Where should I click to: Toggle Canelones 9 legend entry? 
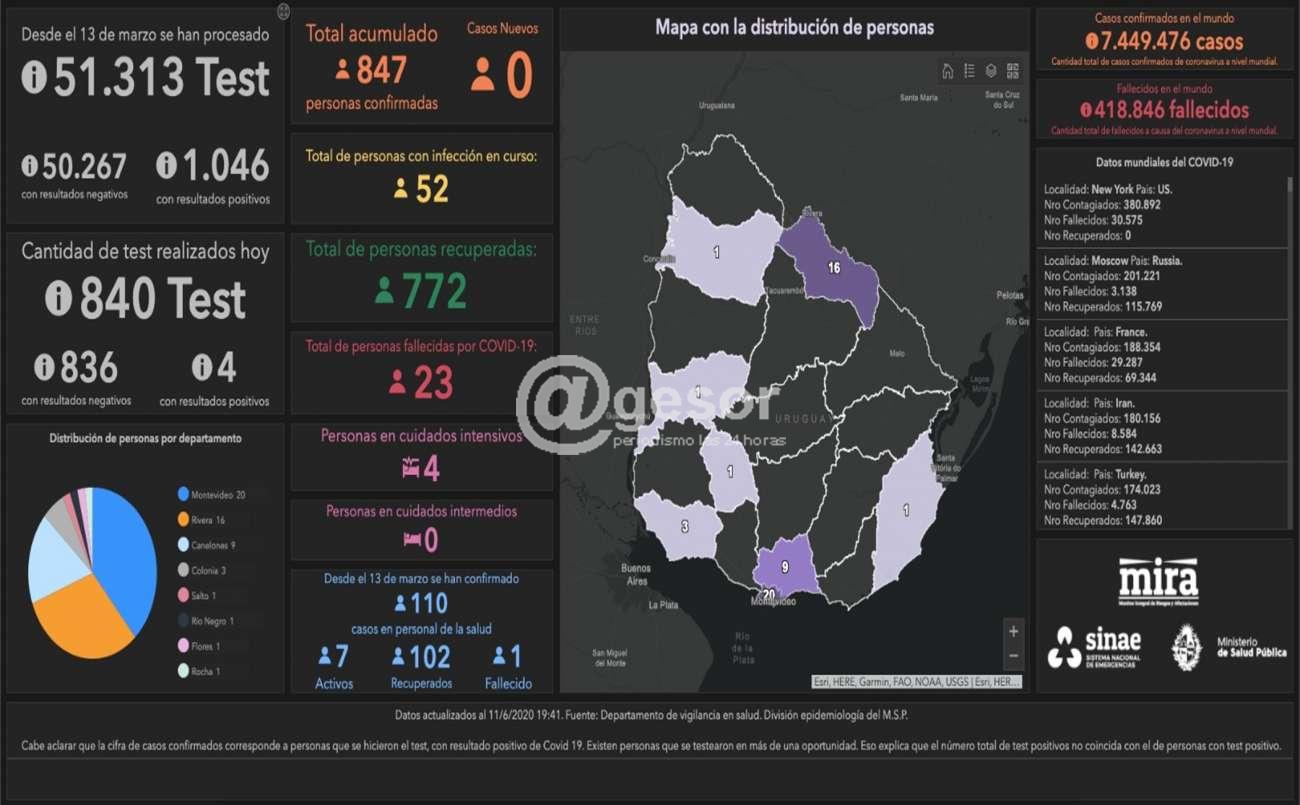click(x=207, y=545)
